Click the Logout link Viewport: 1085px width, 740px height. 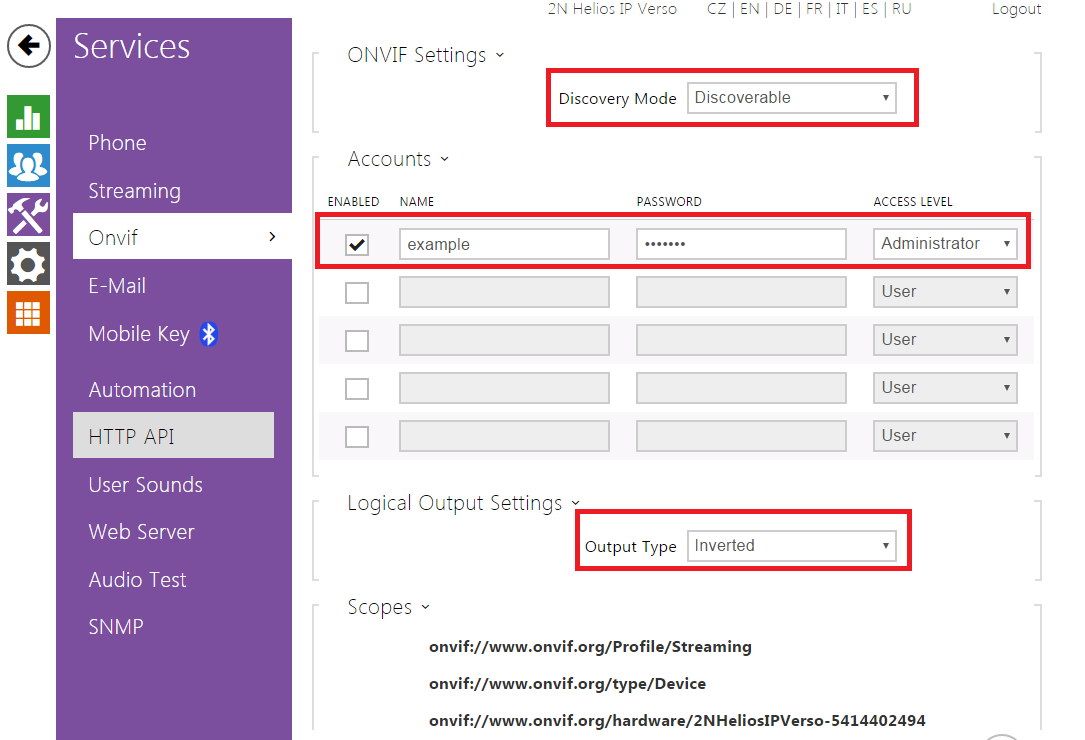click(1016, 9)
